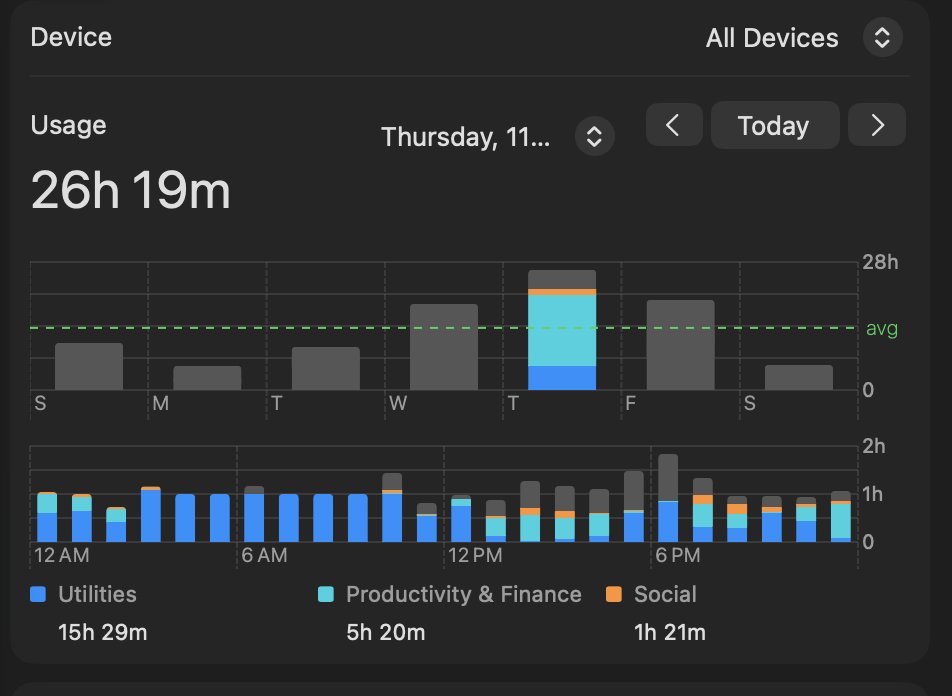
Task: Click the Productivity & Finance legend label
Action: (464, 594)
